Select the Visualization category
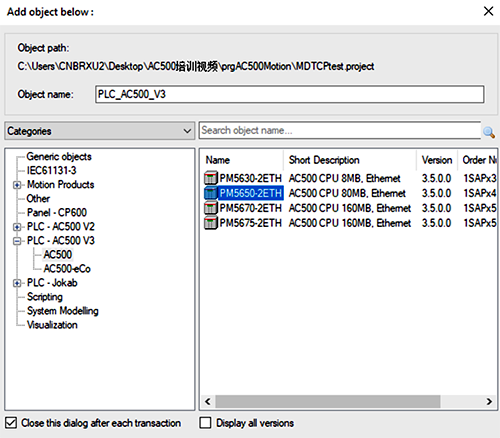Viewport: 500px width, 438px height. [52, 325]
